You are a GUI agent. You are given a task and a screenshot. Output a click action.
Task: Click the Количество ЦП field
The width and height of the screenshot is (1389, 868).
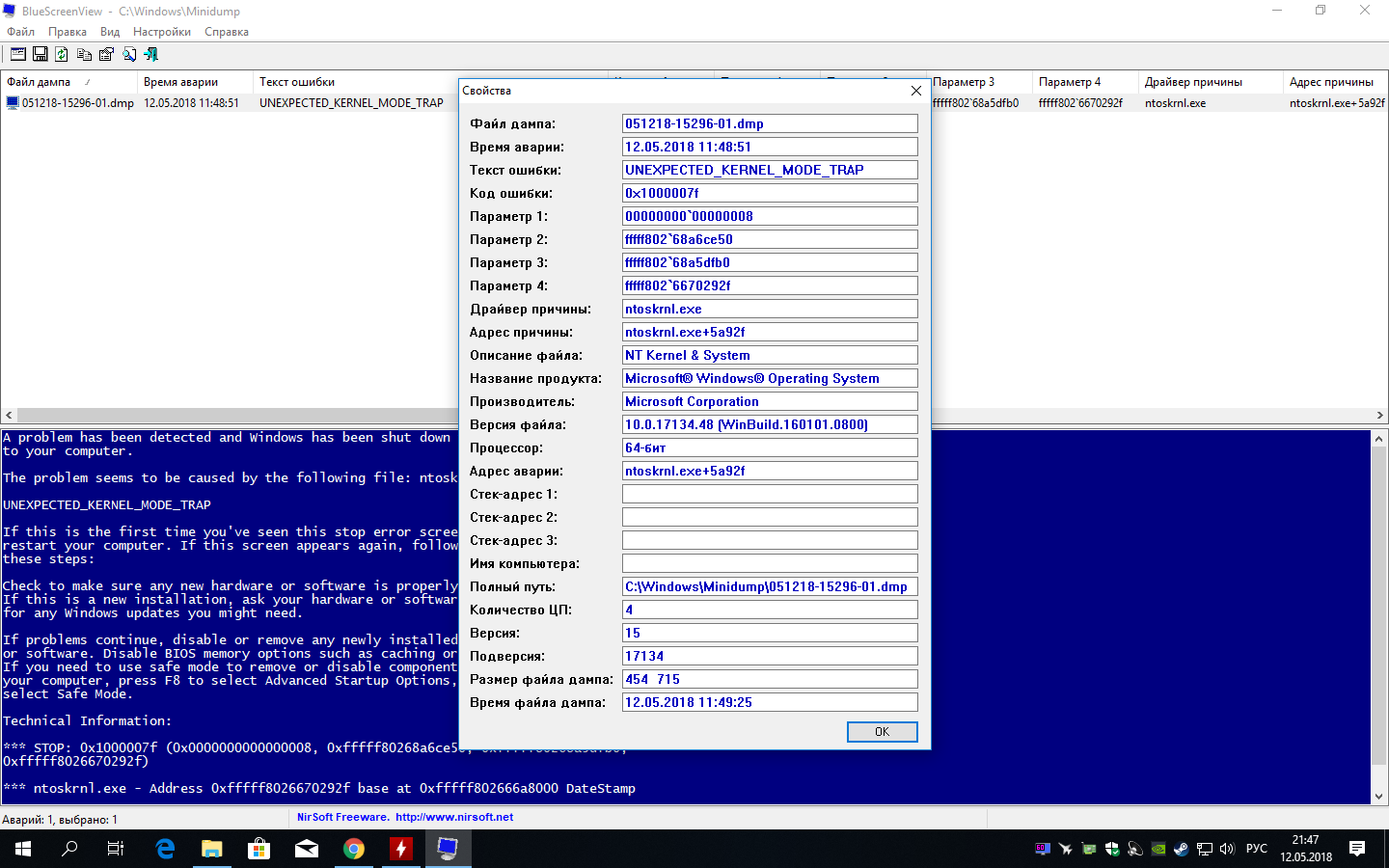coord(770,610)
